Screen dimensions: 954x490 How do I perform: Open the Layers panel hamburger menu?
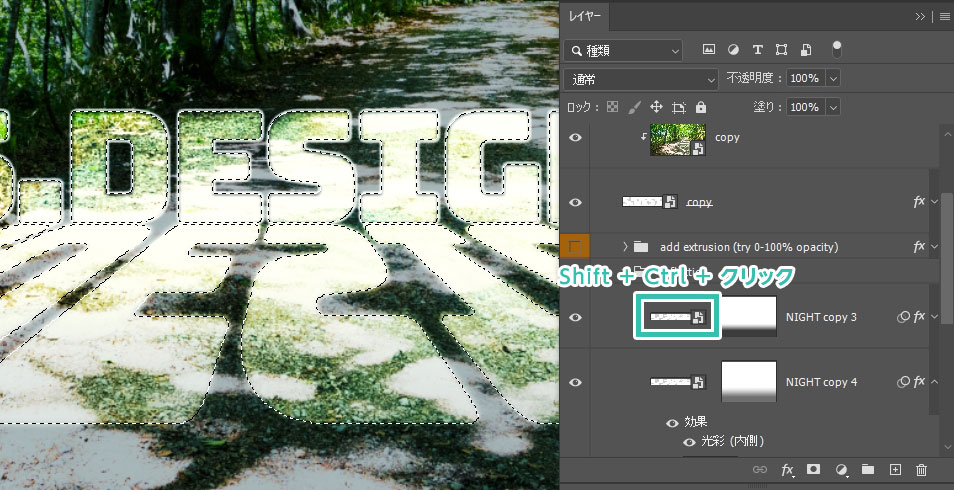[944, 16]
